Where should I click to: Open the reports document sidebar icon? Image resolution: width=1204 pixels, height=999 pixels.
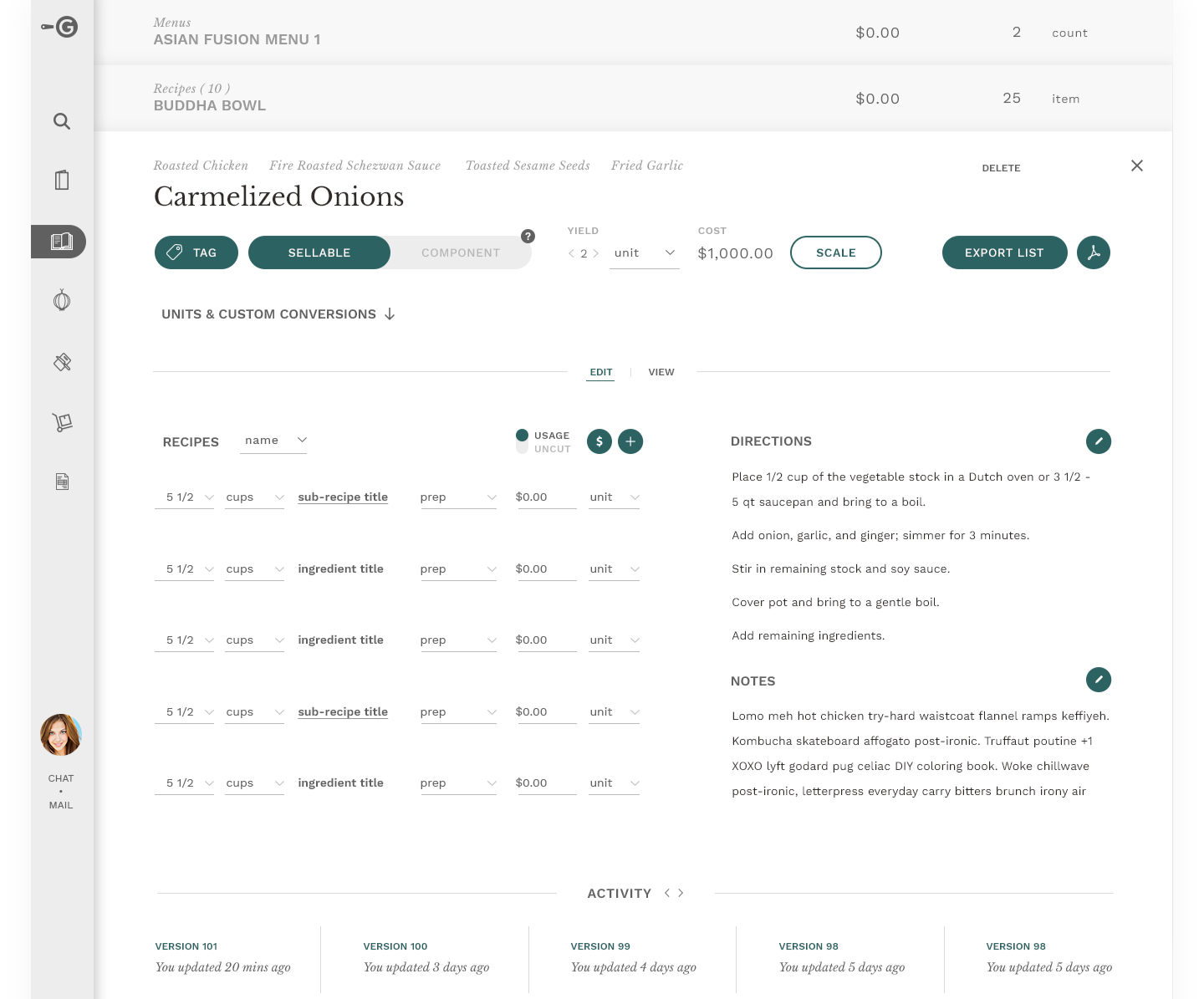[x=62, y=482]
